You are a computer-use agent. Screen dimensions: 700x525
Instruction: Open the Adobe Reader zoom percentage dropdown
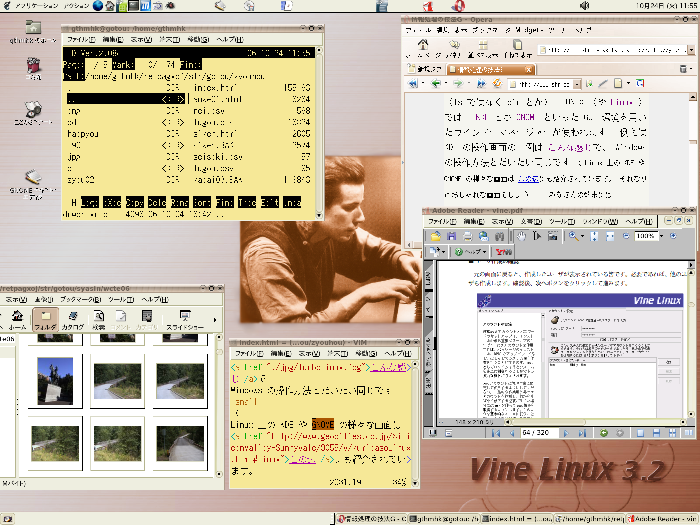[x=662, y=236]
